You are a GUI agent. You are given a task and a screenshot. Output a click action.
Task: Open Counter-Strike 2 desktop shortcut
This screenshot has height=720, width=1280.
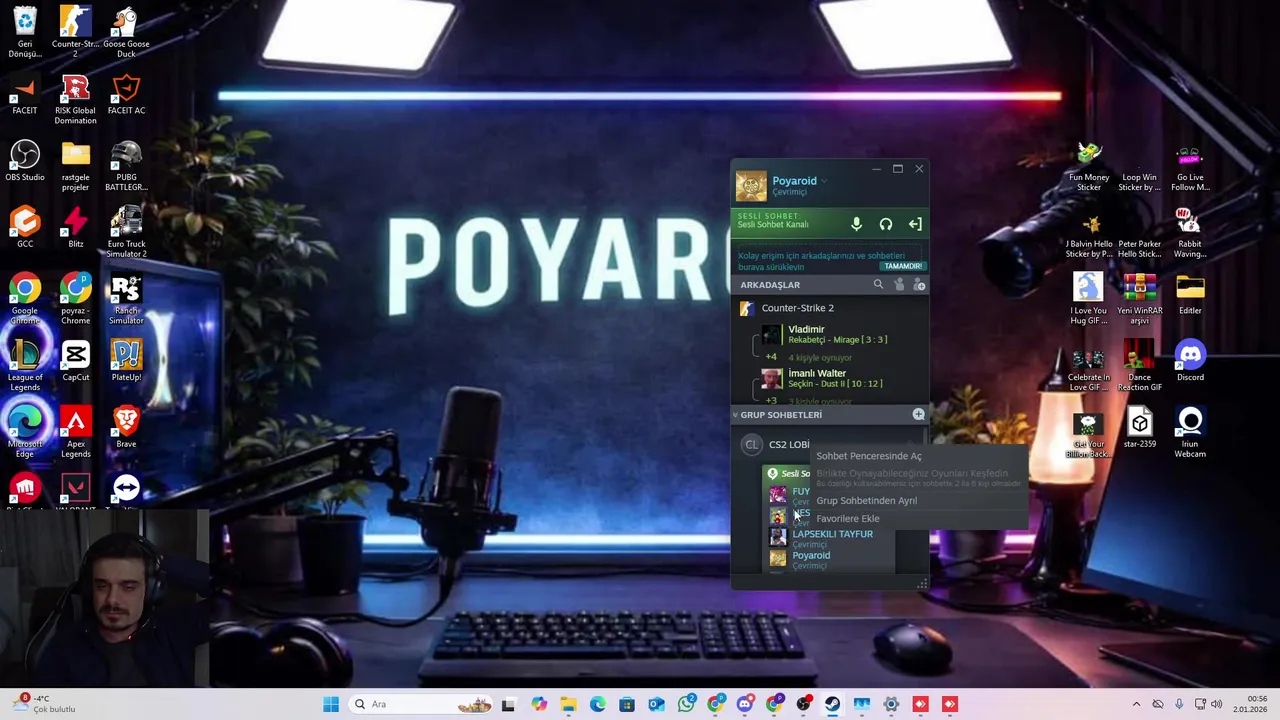coord(75,32)
